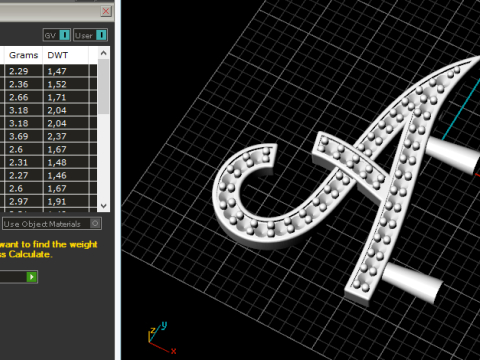Click the weight table scrollbar thumb
The image size is (480, 360).
click(x=104, y=87)
